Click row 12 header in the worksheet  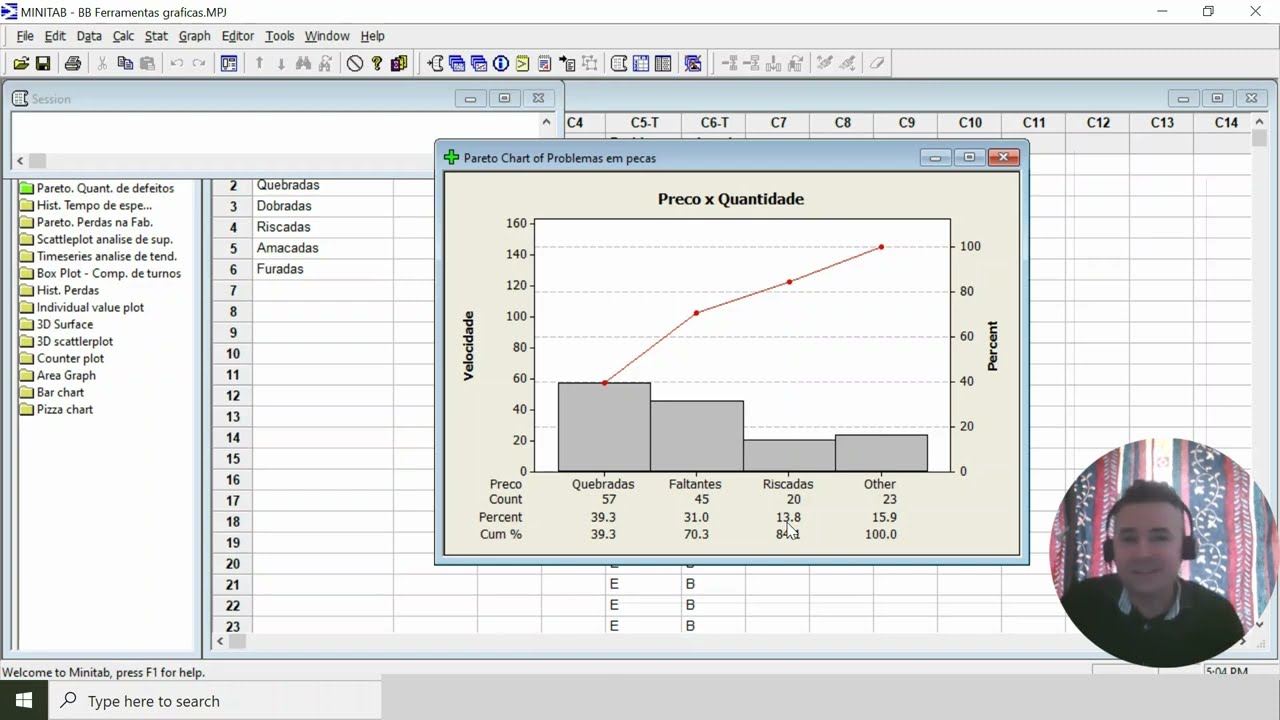[x=232, y=396]
